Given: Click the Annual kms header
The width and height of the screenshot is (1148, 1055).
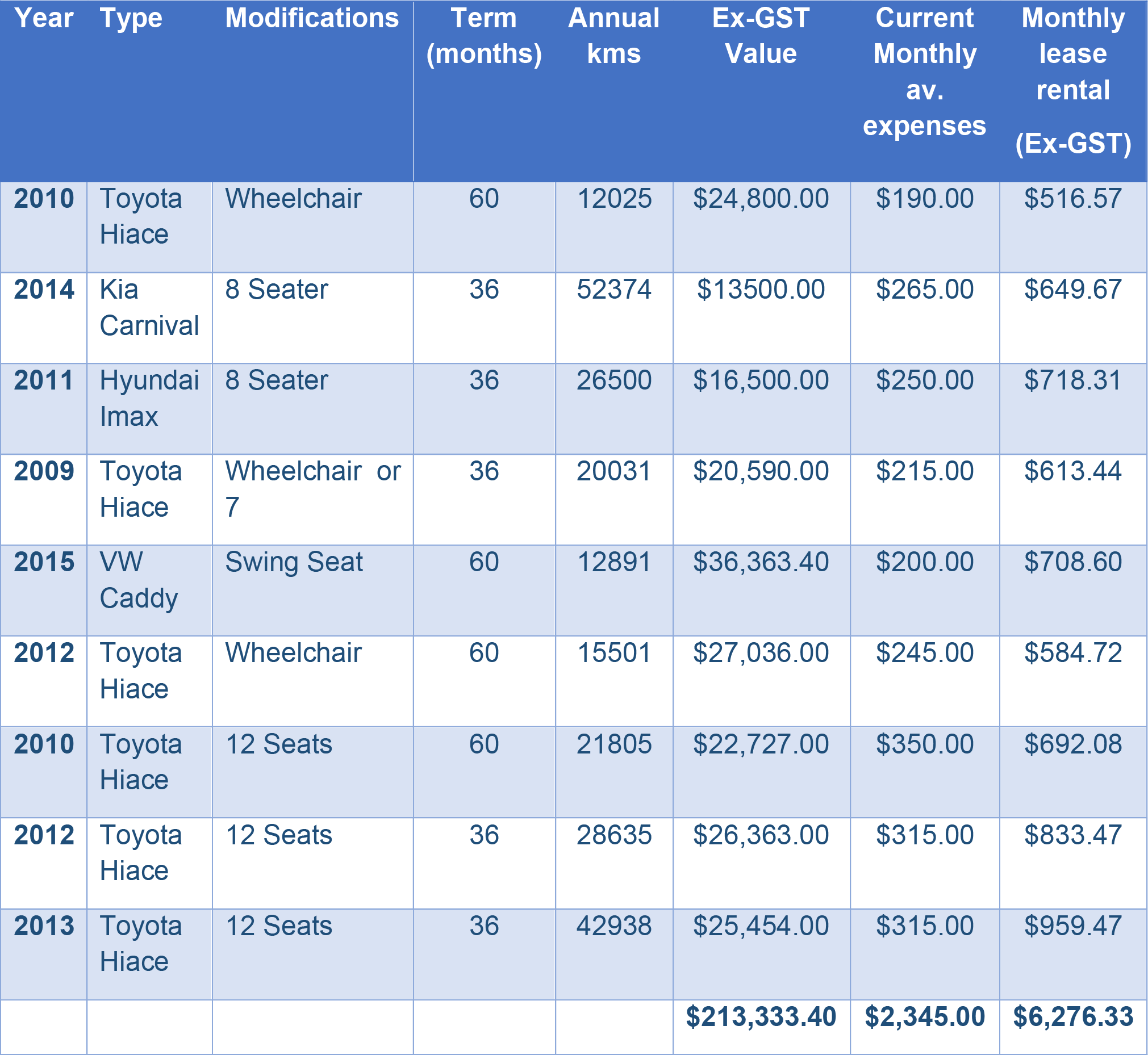Looking at the screenshot, I should click(x=613, y=36).
